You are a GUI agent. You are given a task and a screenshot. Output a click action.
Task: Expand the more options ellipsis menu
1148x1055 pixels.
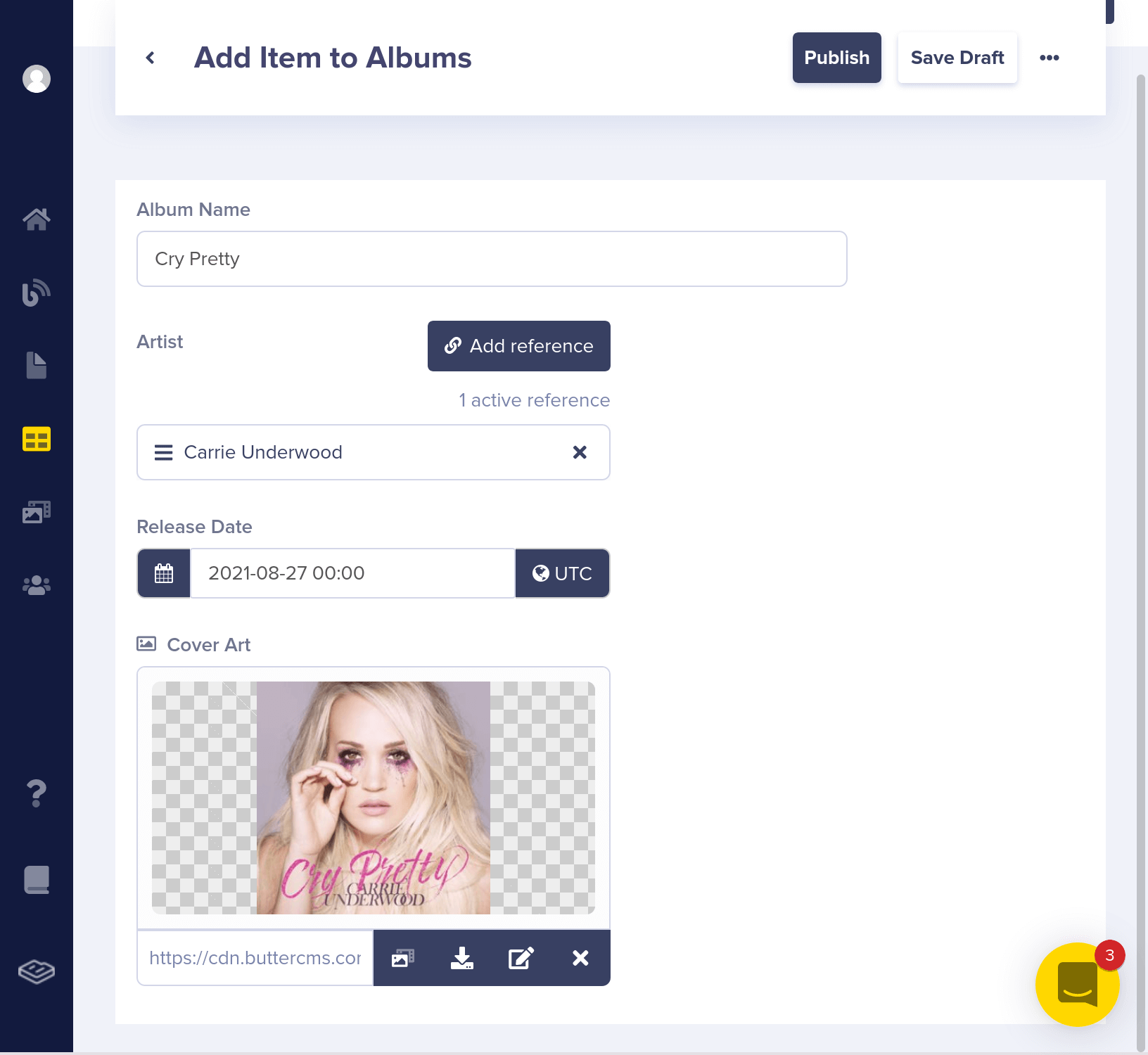pos(1049,58)
